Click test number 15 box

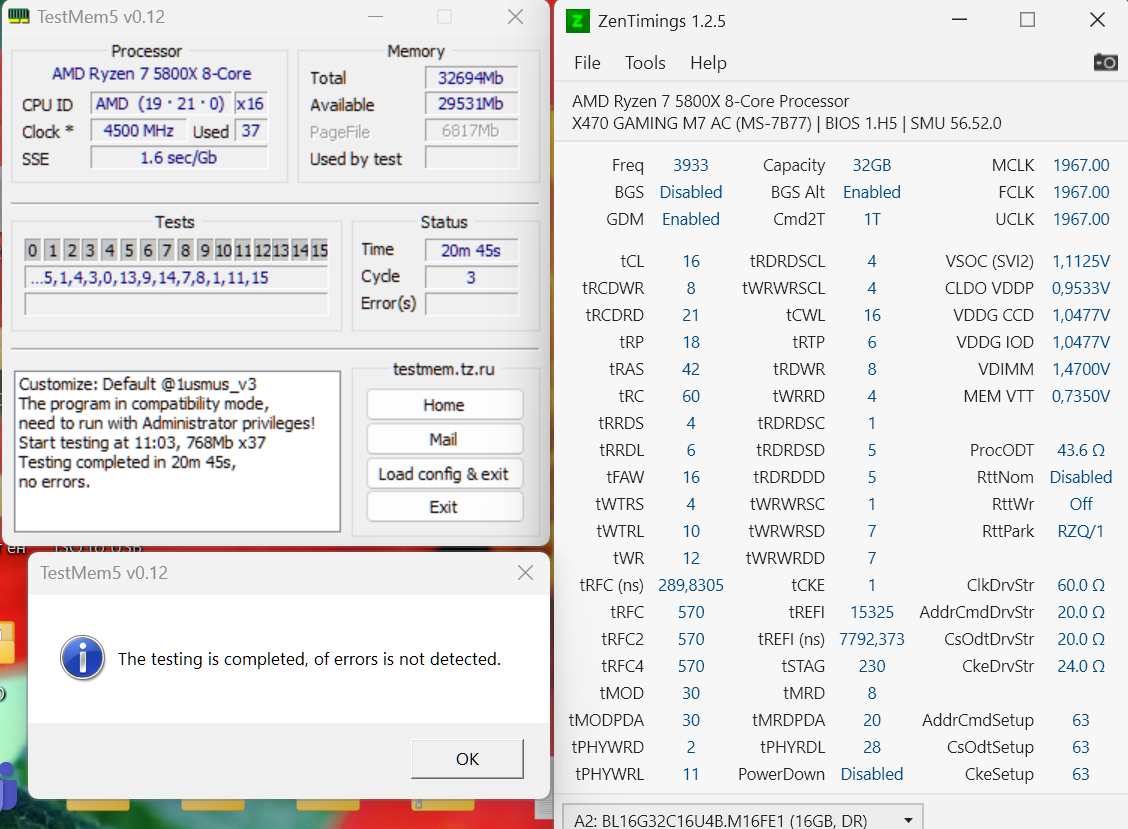click(x=320, y=250)
